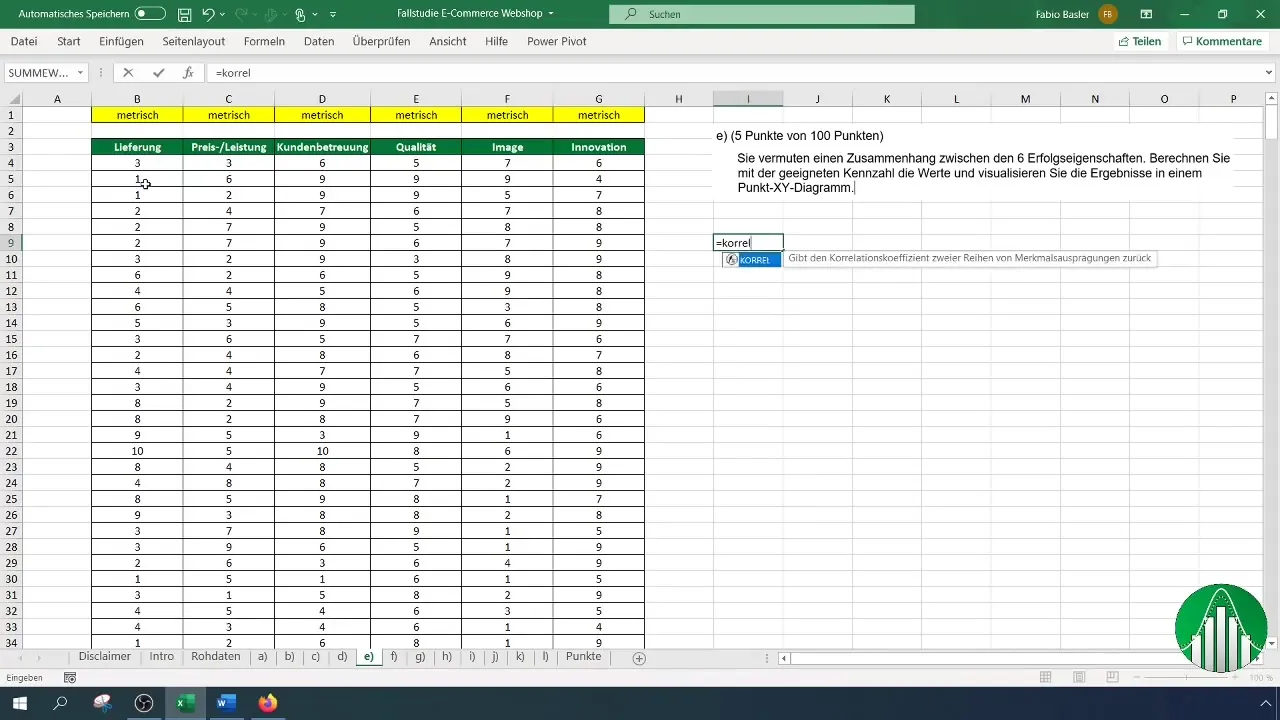Confirm formula entry with the checkmark icon
This screenshot has width=1280, height=720.
(158, 73)
